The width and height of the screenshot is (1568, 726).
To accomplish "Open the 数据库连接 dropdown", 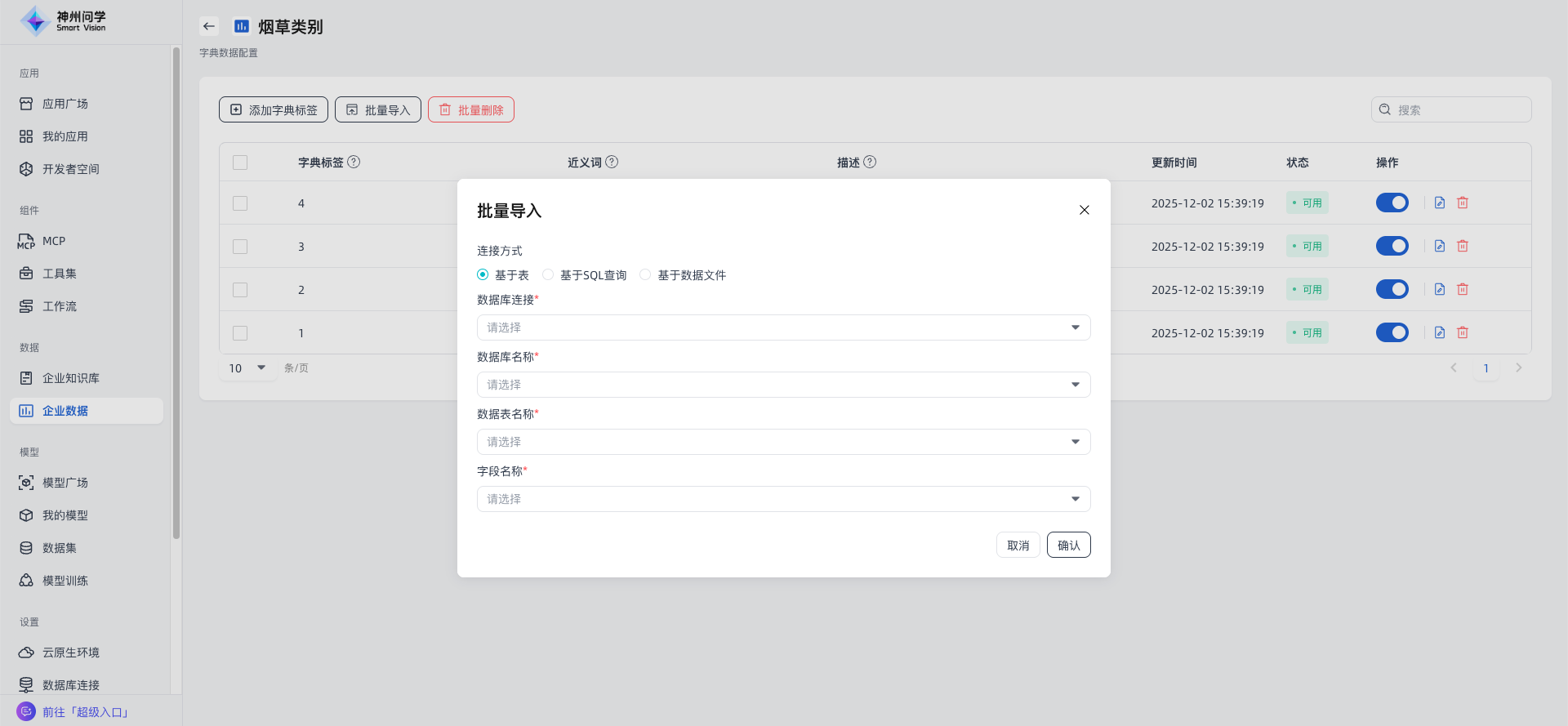I will click(783, 327).
